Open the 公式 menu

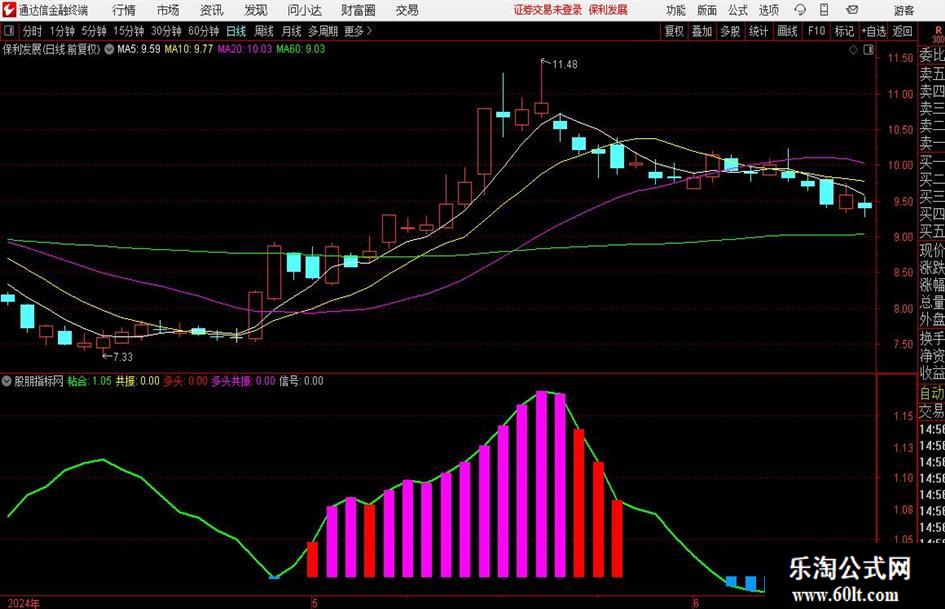738,10
